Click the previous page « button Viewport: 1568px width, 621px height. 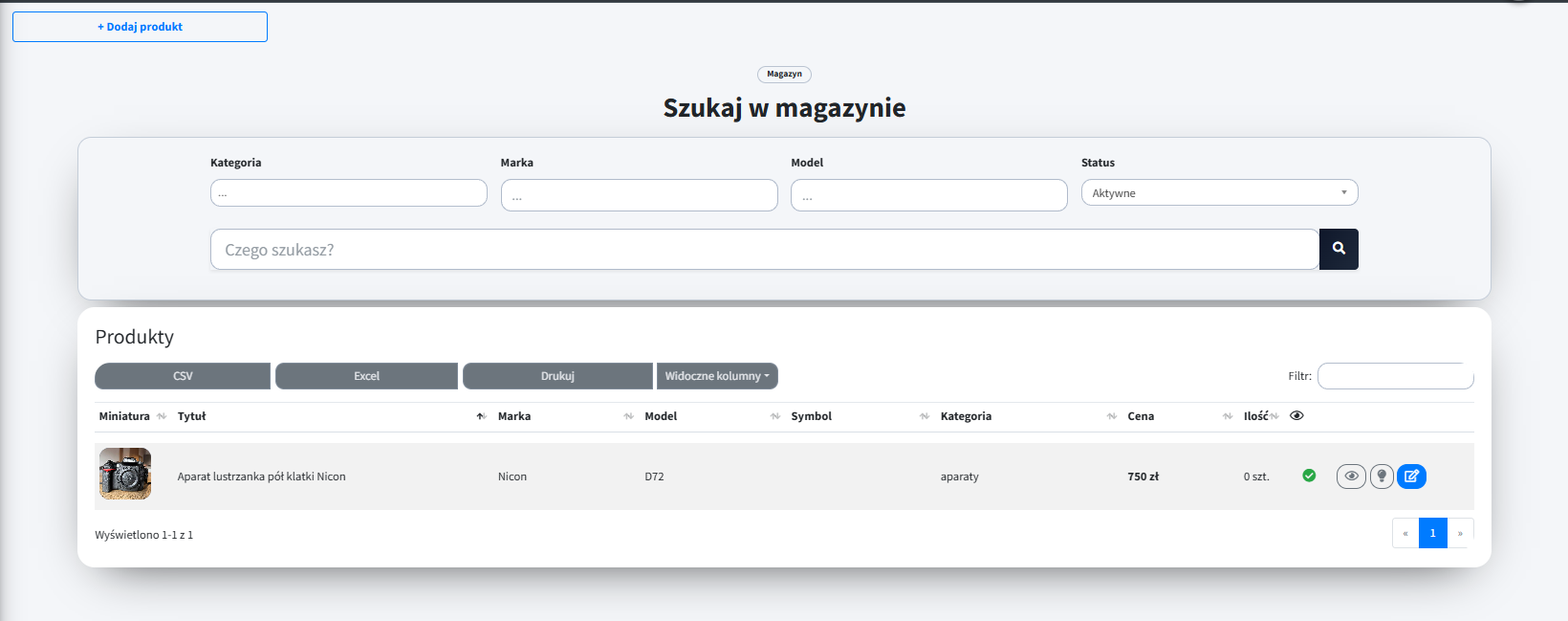(1405, 533)
